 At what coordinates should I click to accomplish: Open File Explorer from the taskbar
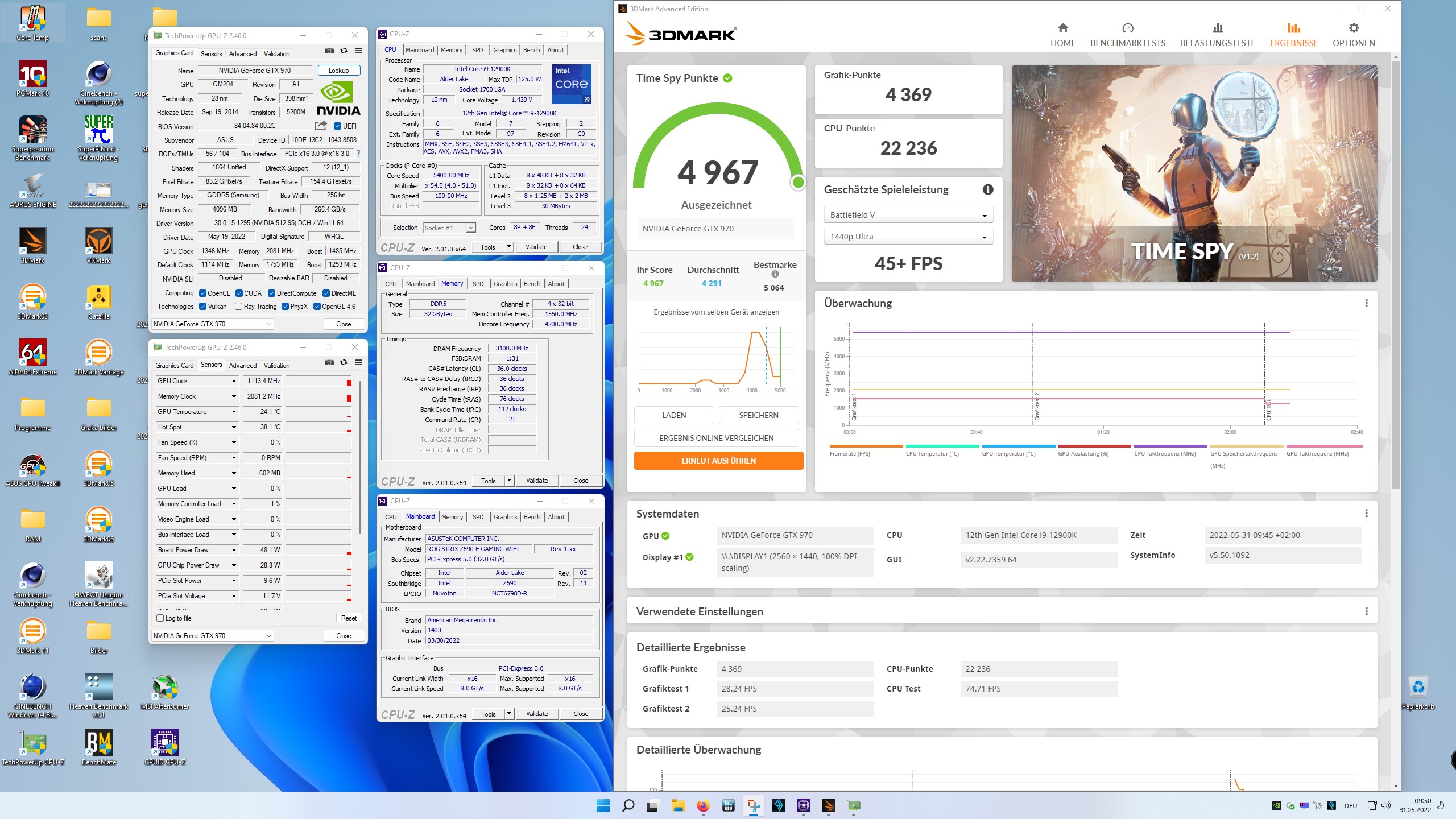(x=678, y=805)
